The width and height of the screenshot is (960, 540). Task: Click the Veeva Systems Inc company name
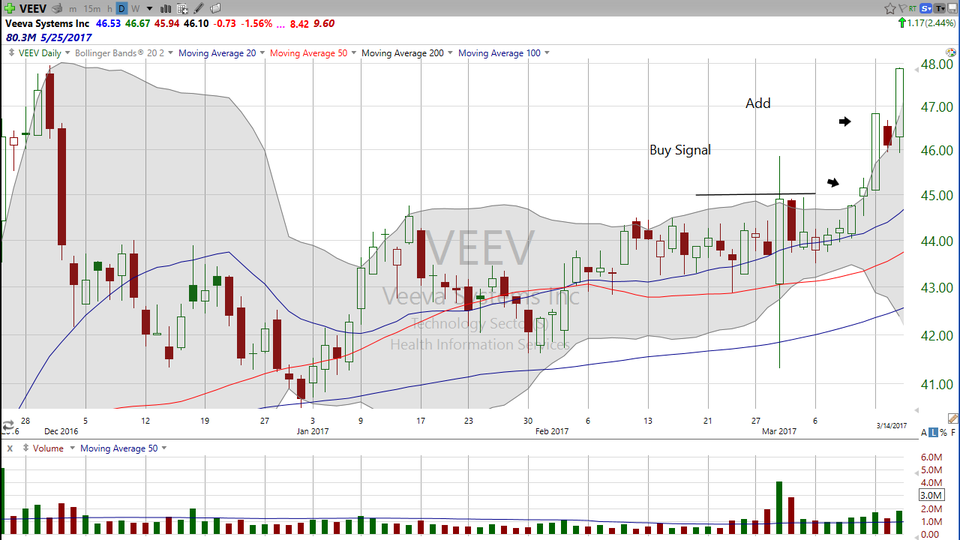[x=47, y=23]
